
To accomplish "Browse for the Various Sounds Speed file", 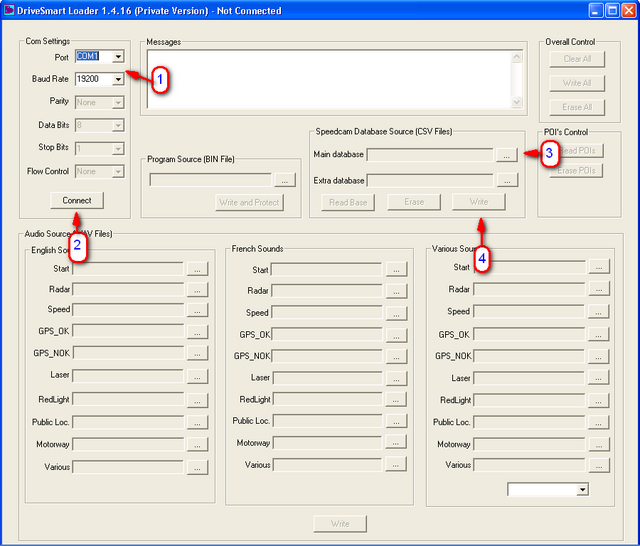I will click(598, 311).
